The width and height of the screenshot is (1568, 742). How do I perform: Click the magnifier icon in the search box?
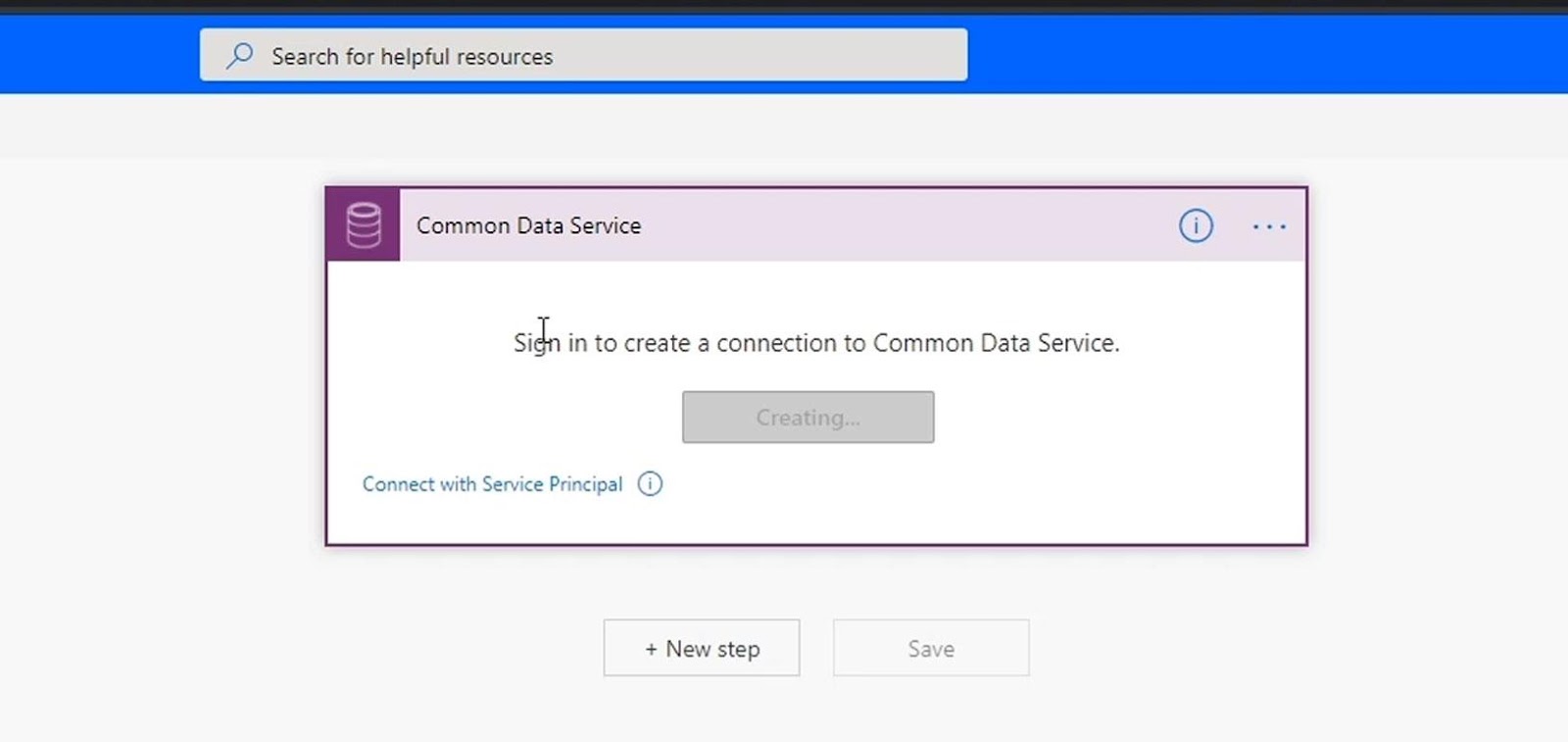(239, 56)
